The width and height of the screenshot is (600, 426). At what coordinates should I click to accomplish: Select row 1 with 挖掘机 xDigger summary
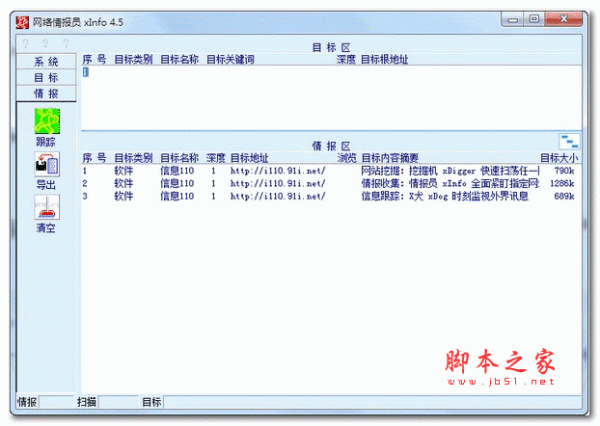point(331,171)
